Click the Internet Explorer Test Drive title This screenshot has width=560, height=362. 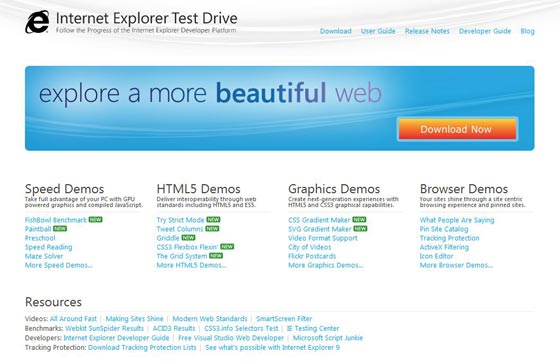coord(146,18)
